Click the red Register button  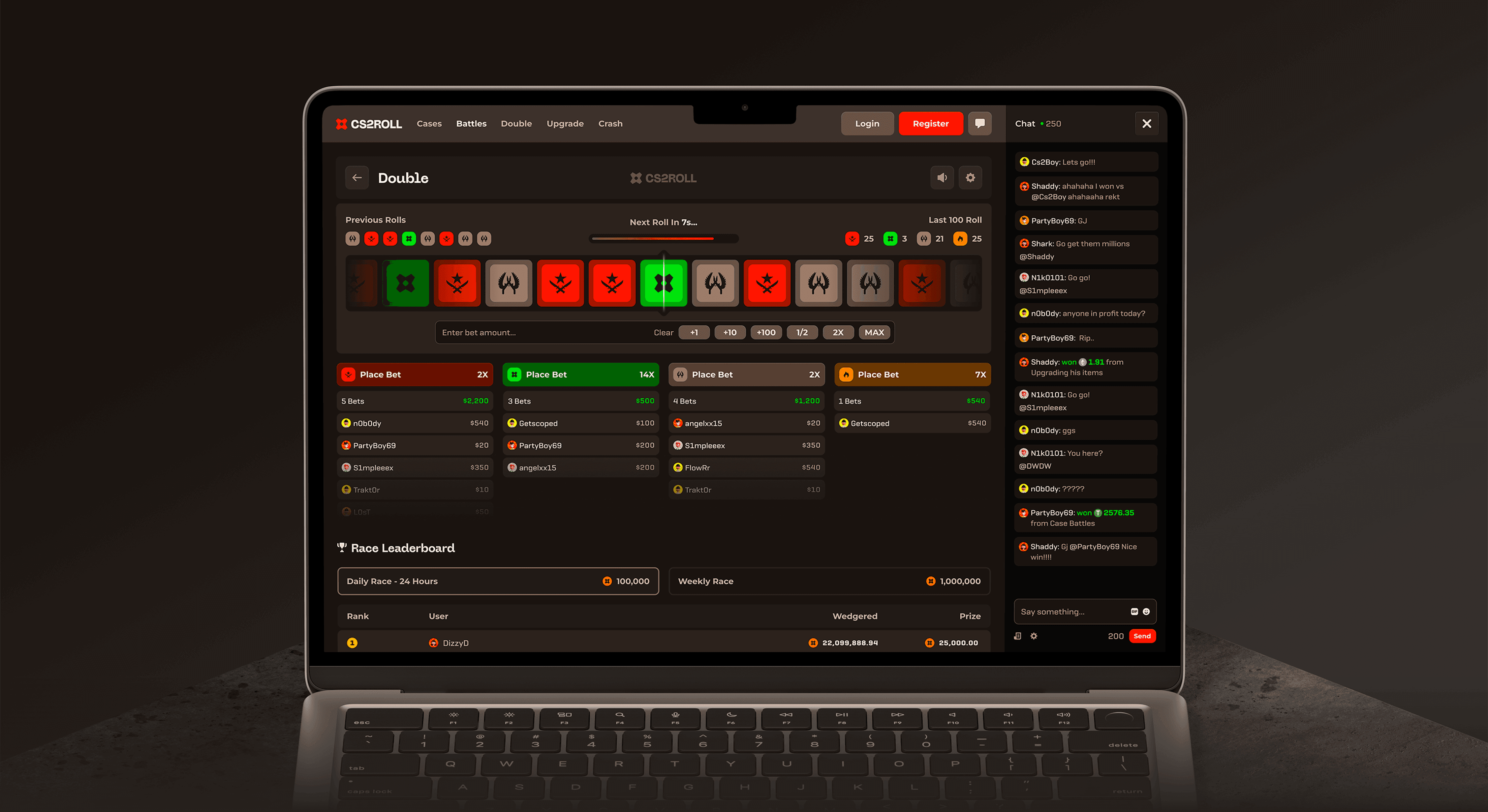click(931, 124)
